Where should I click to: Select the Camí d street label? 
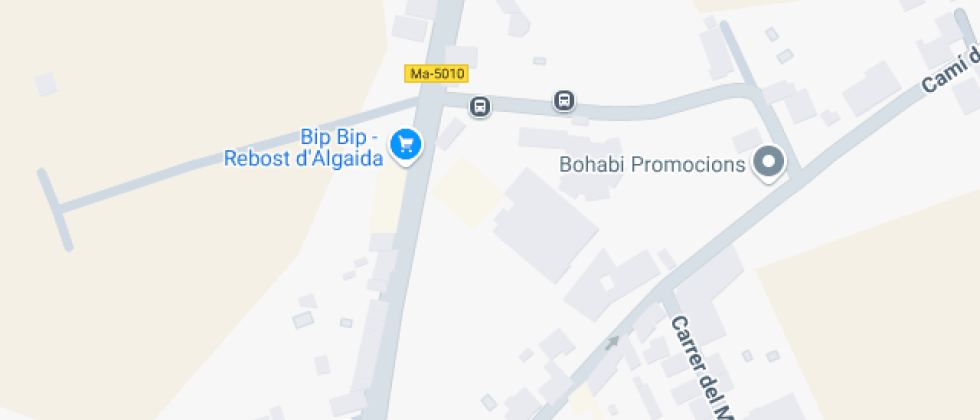coord(951,70)
